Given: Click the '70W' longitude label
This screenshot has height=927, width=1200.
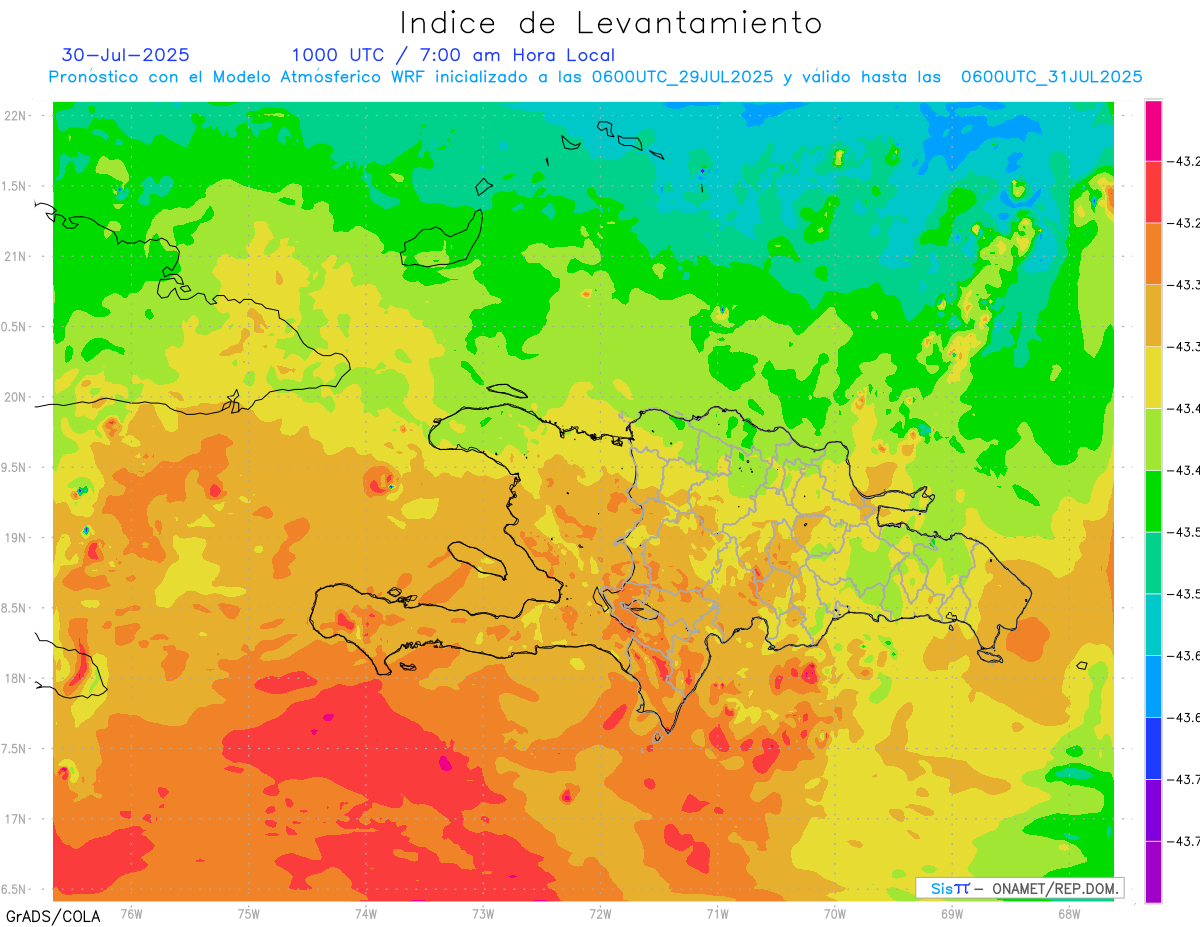Looking at the screenshot, I should [x=835, y=913].
